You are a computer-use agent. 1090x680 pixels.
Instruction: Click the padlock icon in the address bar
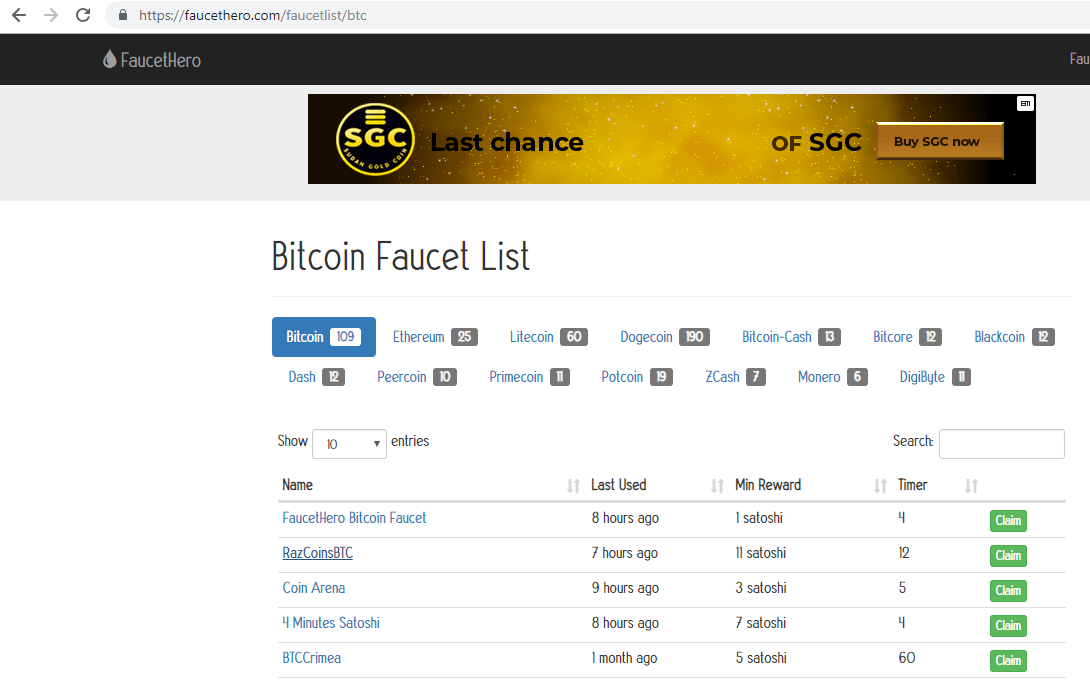(x=123, y=15)
